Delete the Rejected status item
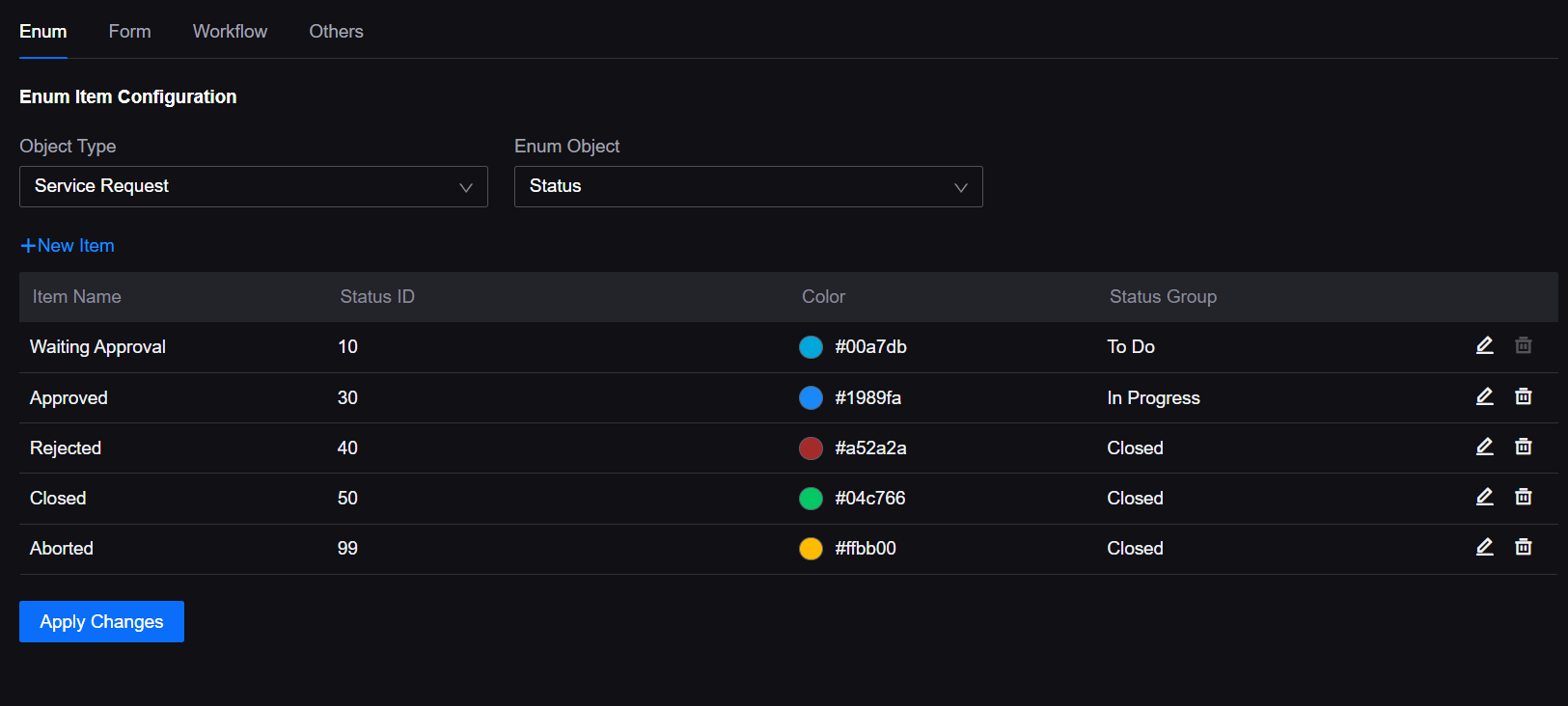Screen dimensions: 1568x706 (x=1523, y=447)
